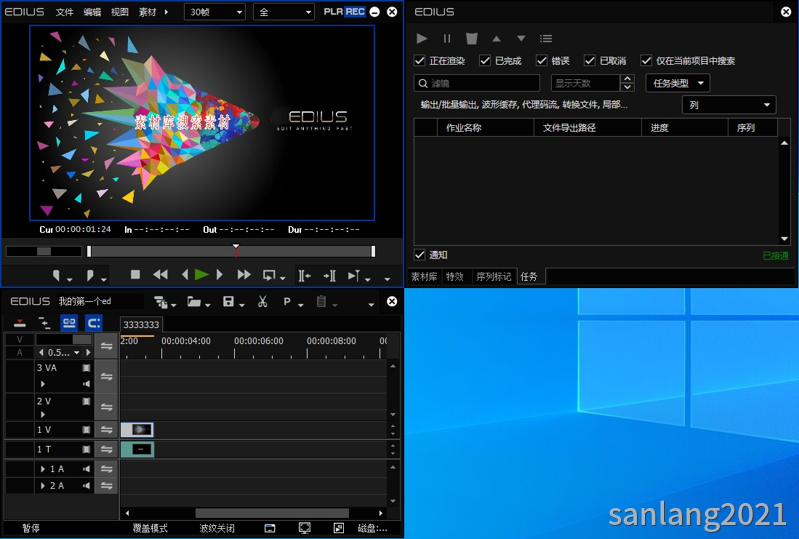799x539 pixels.
Task: Open the 列 dropdown
Action: point(729,105)
